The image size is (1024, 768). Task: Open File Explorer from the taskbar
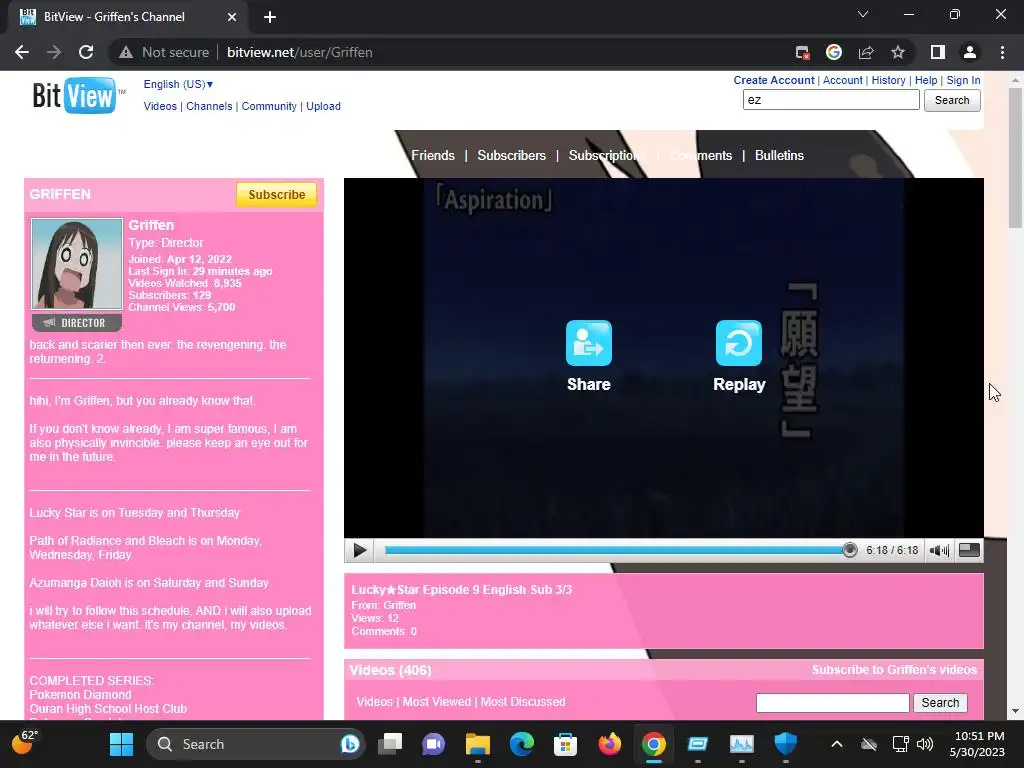[477, 744]
